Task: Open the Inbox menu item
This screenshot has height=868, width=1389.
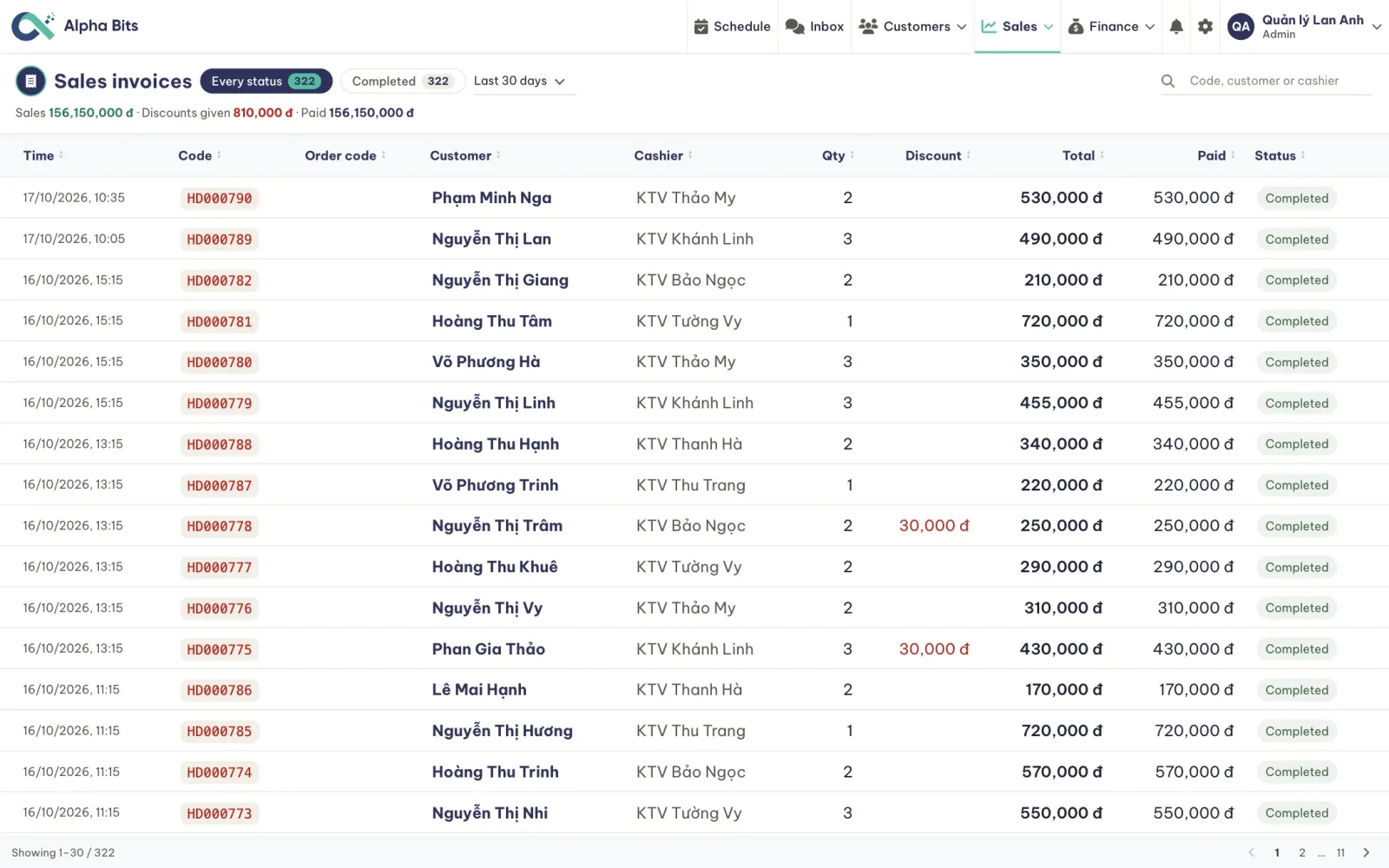Action: point(814,26)
